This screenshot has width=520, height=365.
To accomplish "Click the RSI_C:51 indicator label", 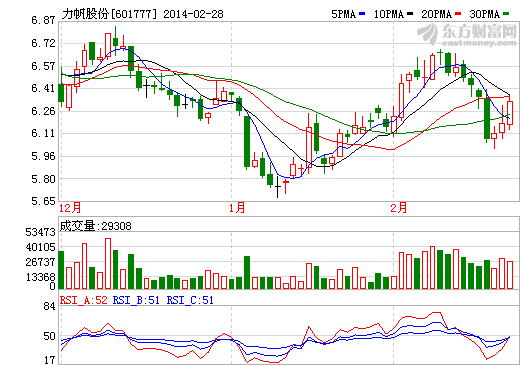I will [190, 300].
